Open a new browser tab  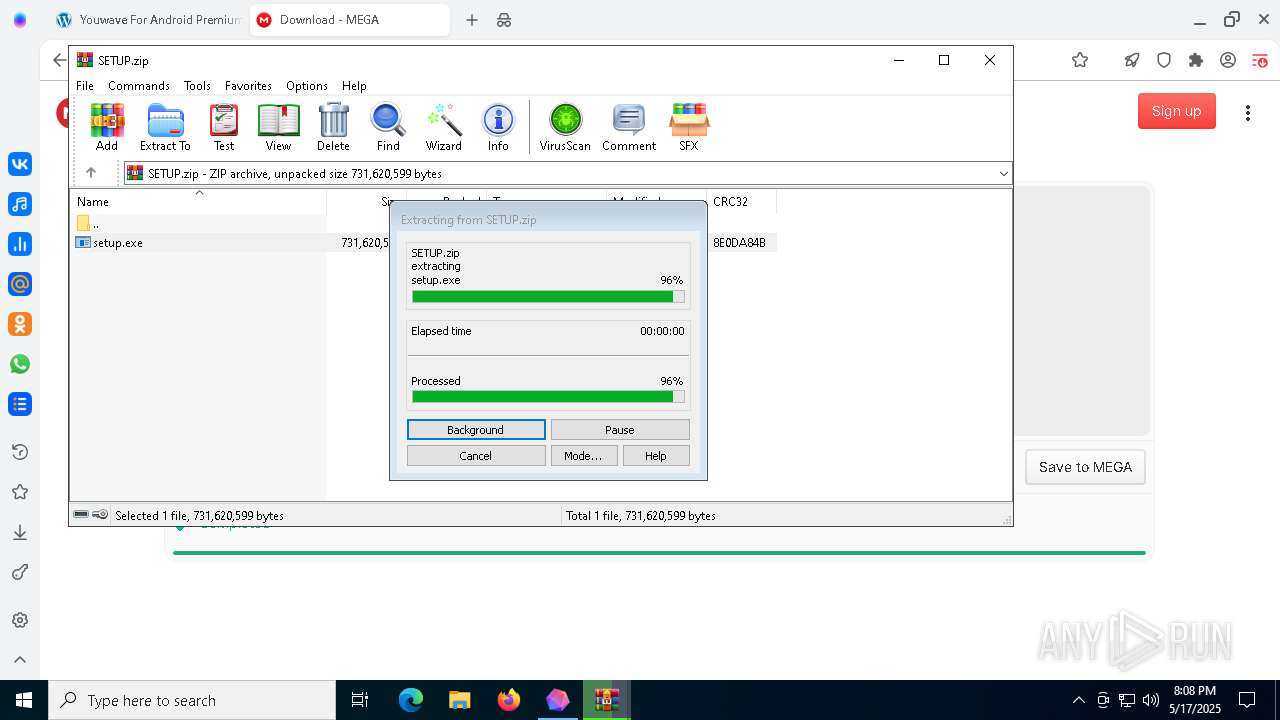pyautogui.click(x=472, y=20)
